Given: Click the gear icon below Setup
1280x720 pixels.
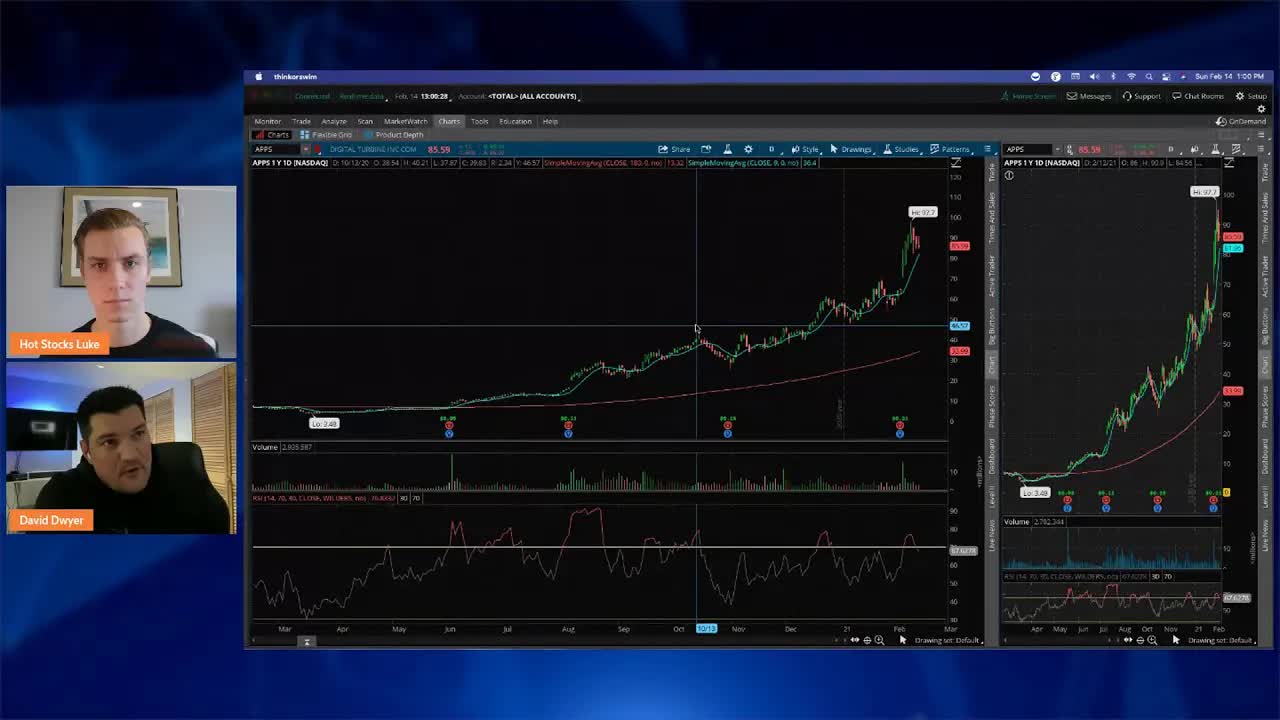Looking at the screenshot, I should (1261, 109).
